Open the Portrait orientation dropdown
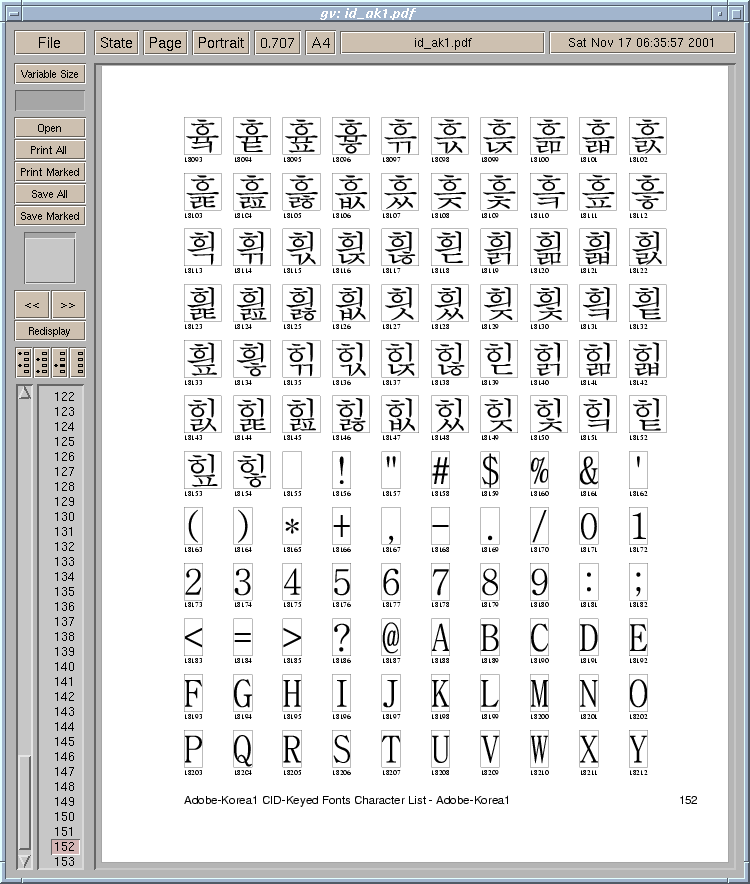 [220, 42]
